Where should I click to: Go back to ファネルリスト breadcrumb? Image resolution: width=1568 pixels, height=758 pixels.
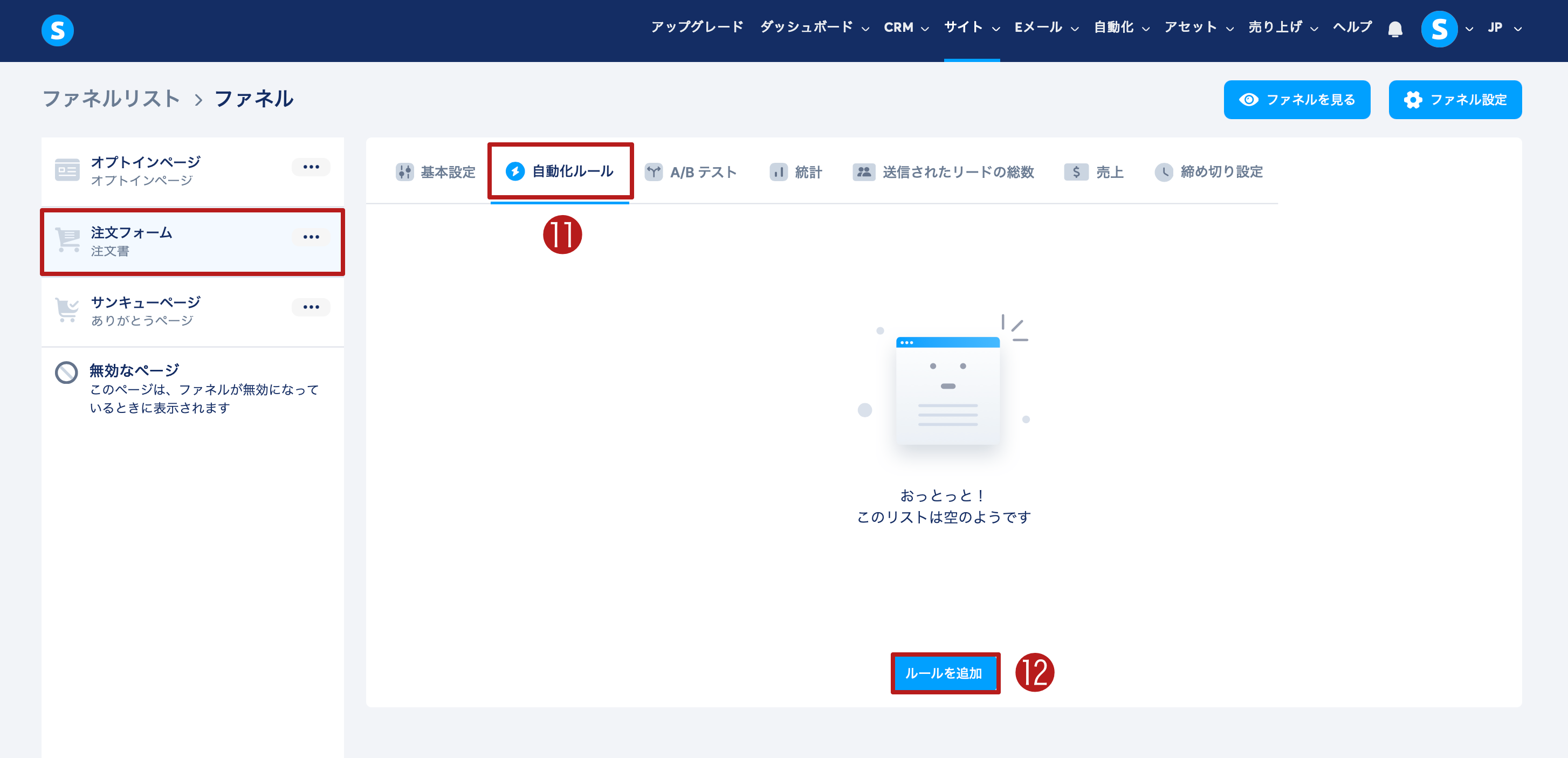[x=112, y=99]
